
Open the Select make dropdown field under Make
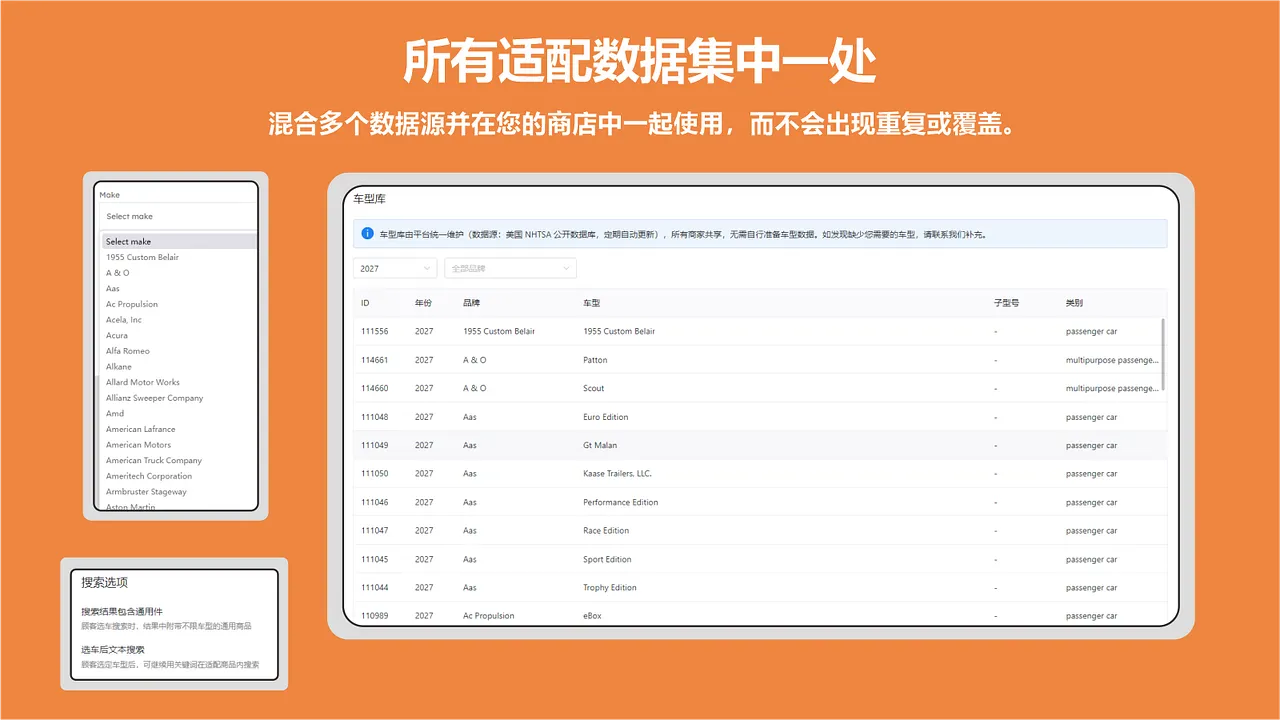click(x=179, y=216)
